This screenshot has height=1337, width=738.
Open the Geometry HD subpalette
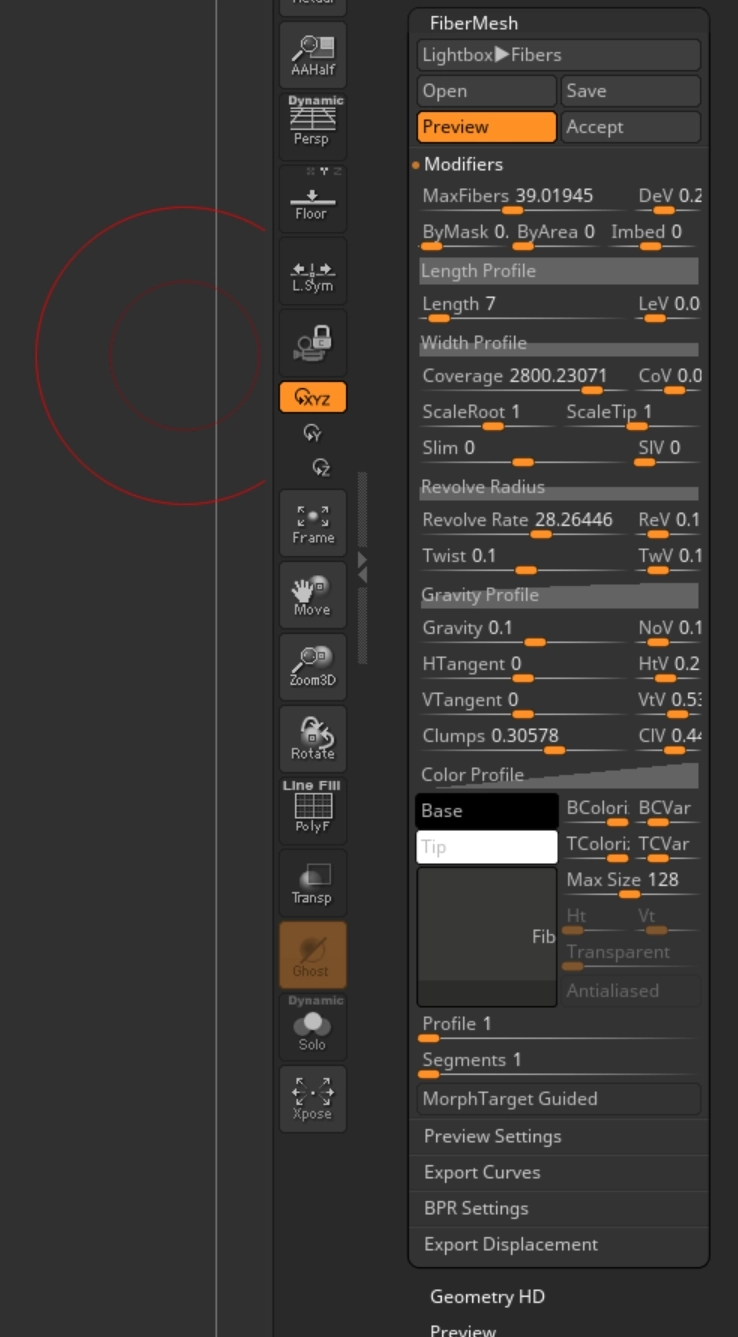[487, 1296]
